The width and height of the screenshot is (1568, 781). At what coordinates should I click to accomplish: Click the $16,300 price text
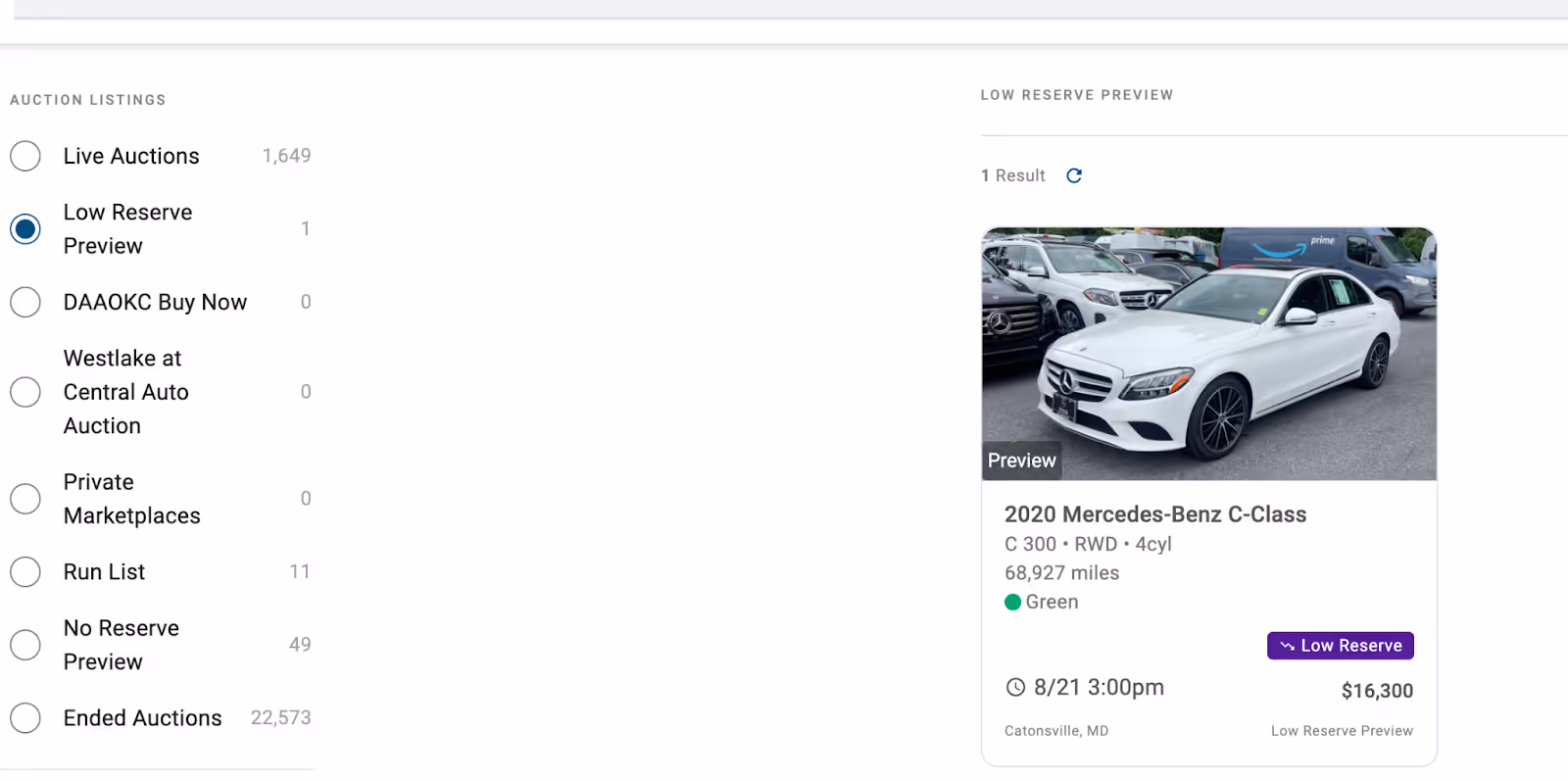1377,691
